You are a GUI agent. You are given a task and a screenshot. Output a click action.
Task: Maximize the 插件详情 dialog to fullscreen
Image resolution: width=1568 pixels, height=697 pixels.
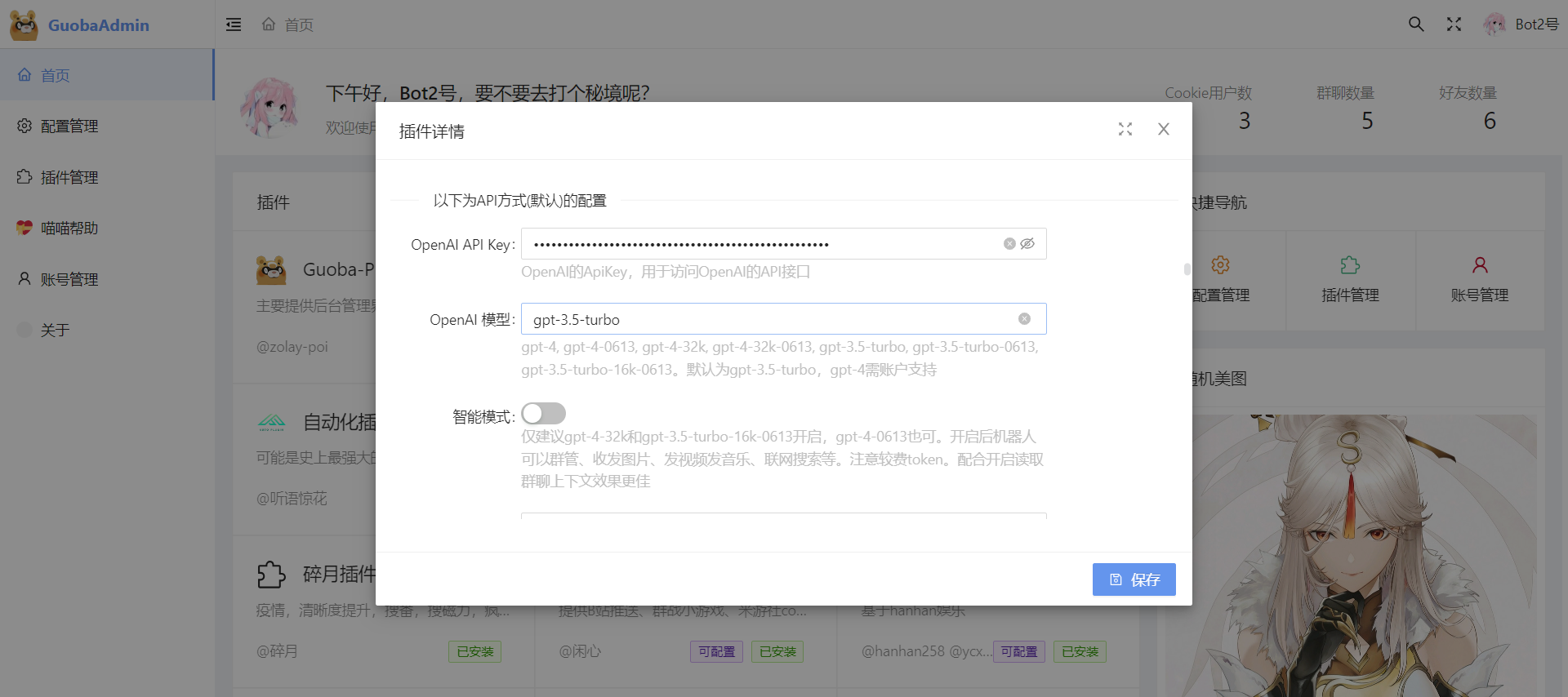pyautogui.click(x=1125, y=130)
